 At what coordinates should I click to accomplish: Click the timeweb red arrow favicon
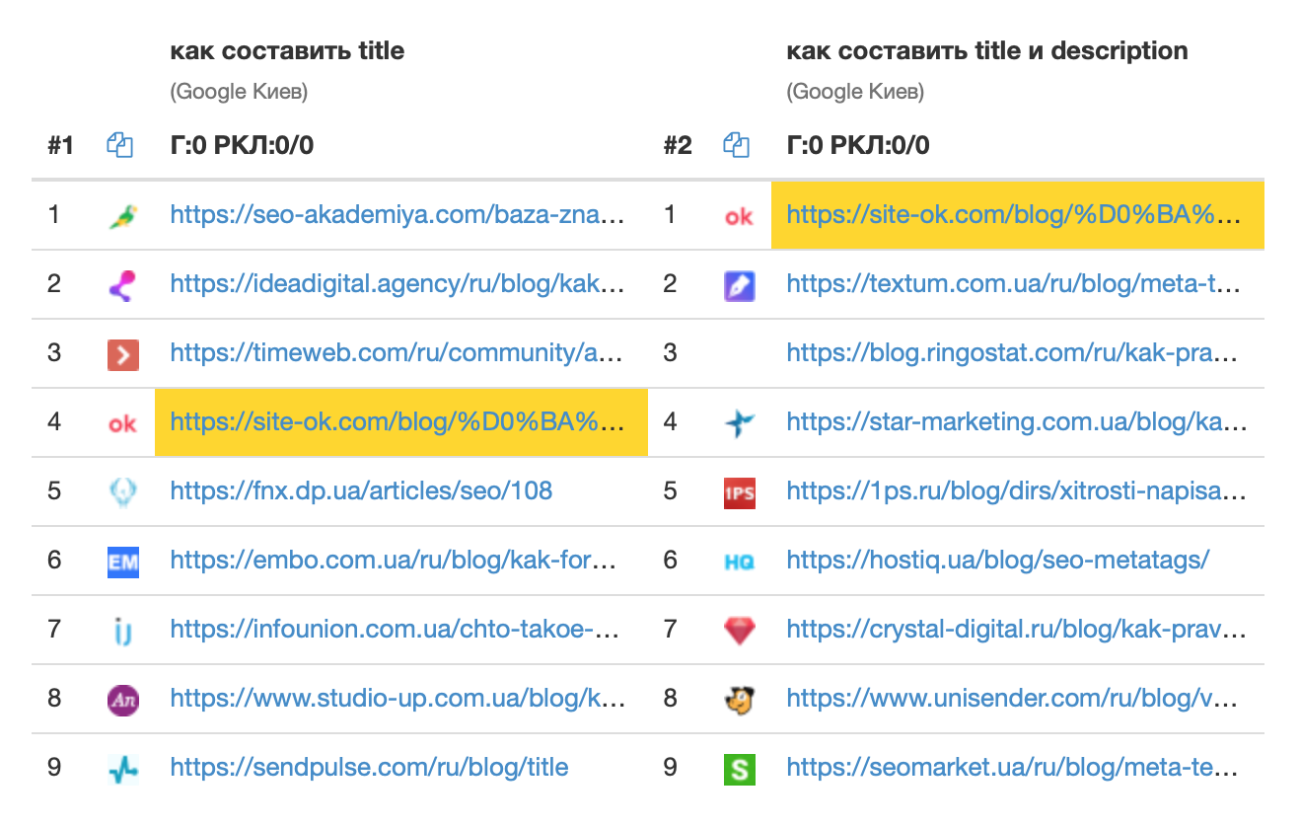(123, 354)
